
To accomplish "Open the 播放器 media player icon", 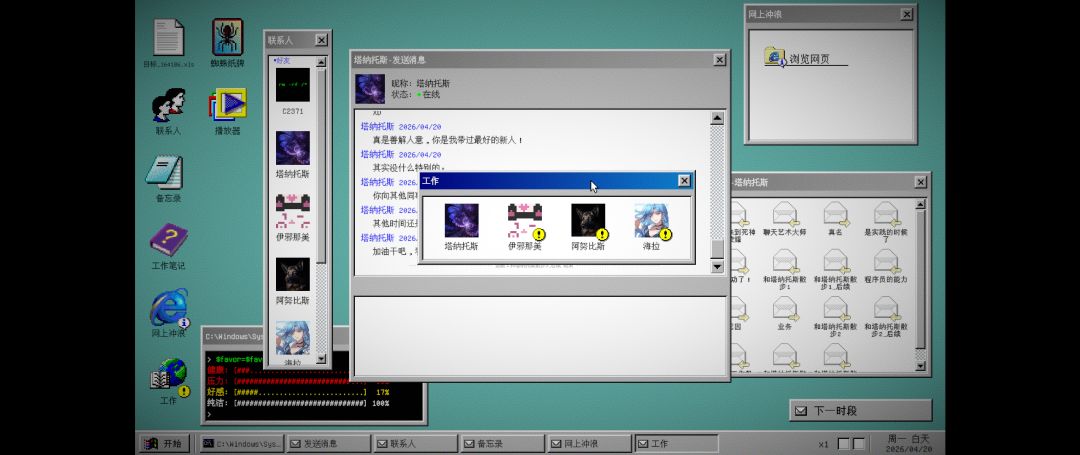I will 227,111.
